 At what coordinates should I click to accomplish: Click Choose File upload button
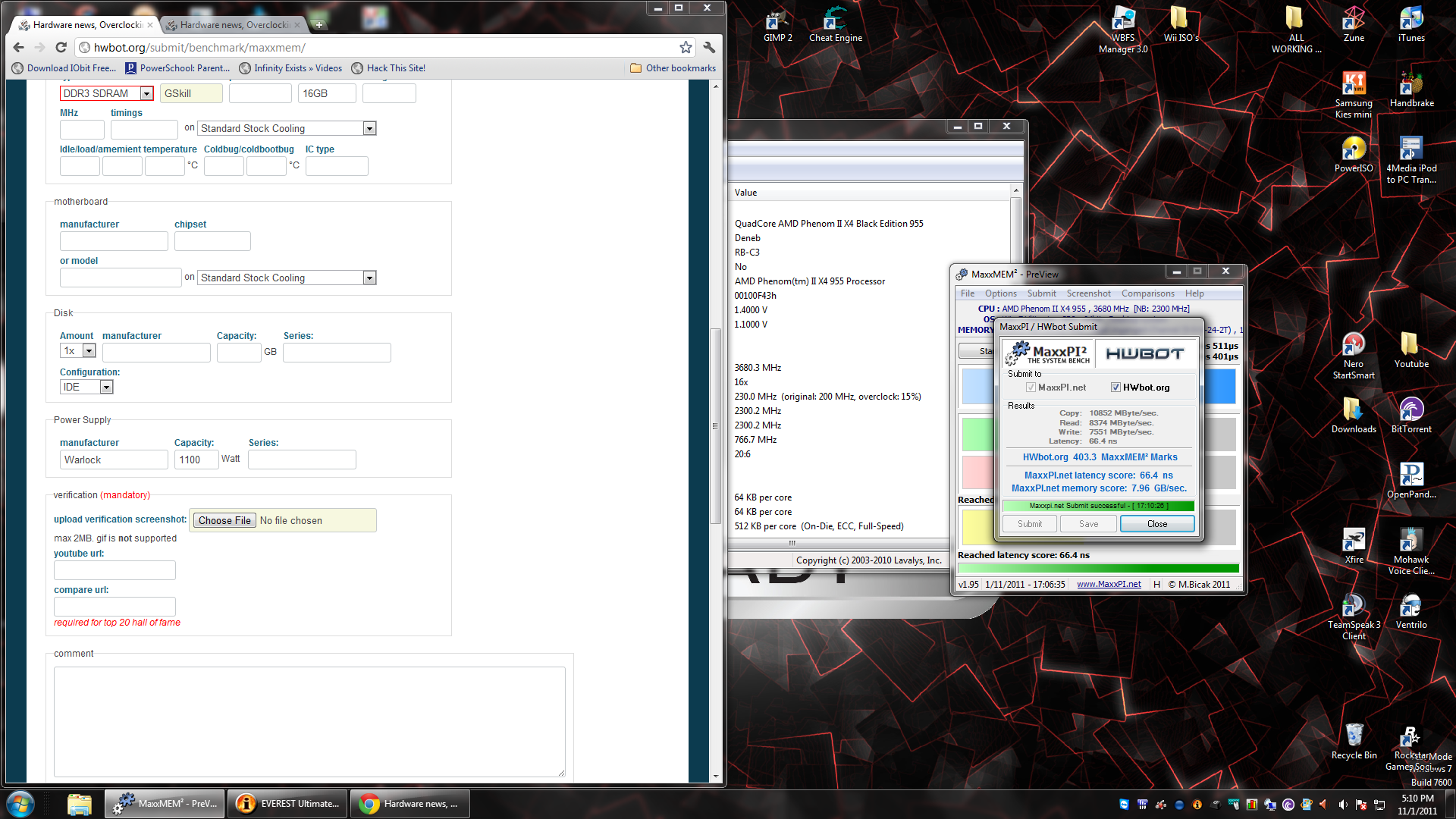click(224, 520)
